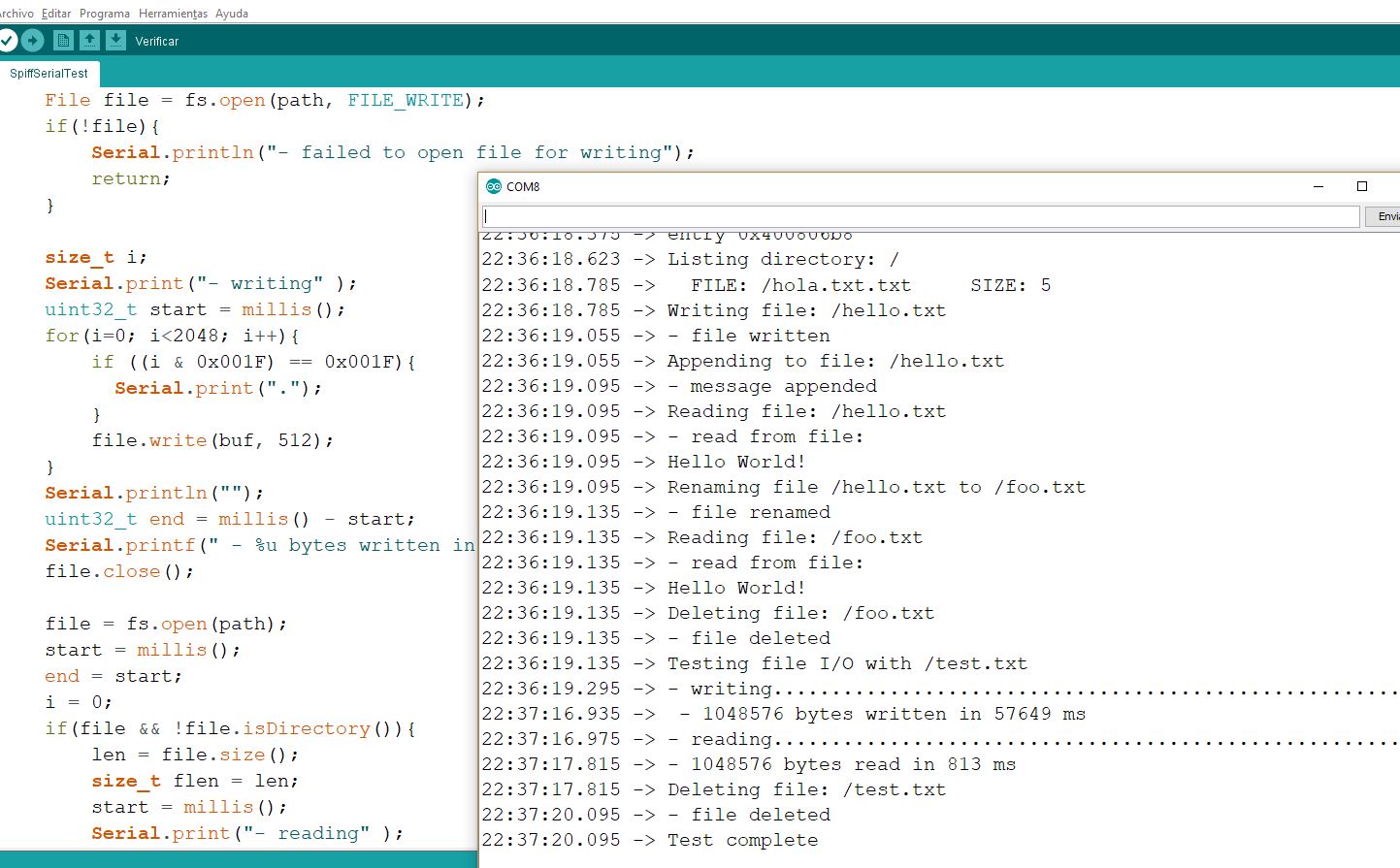Open the Herramientas menu
Image resolution: width=1400 pixels, height=868 pixels.
[173, 14]
